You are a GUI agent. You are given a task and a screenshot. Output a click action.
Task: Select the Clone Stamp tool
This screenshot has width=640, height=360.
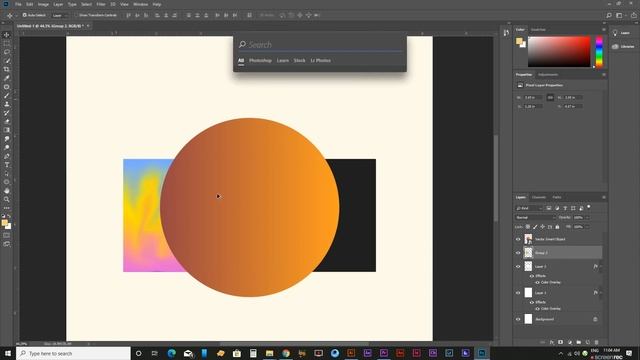(7, 104)
